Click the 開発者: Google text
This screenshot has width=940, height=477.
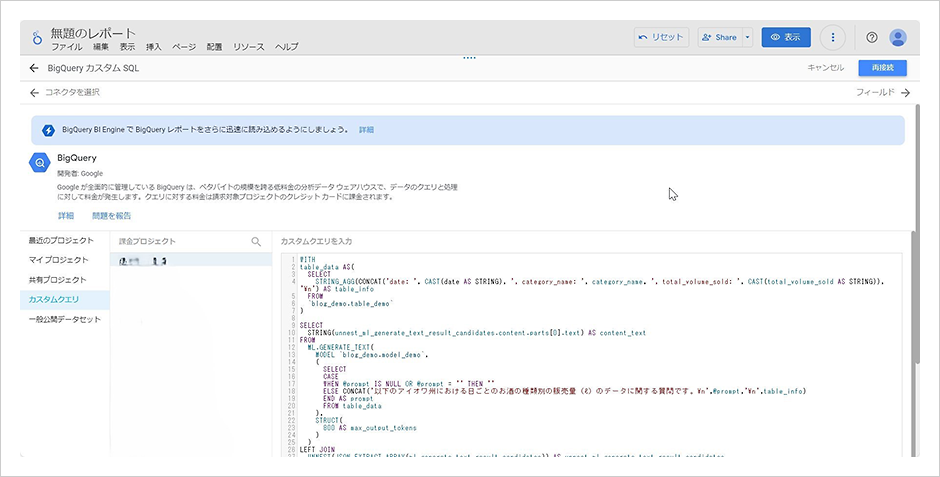[80, 174]
